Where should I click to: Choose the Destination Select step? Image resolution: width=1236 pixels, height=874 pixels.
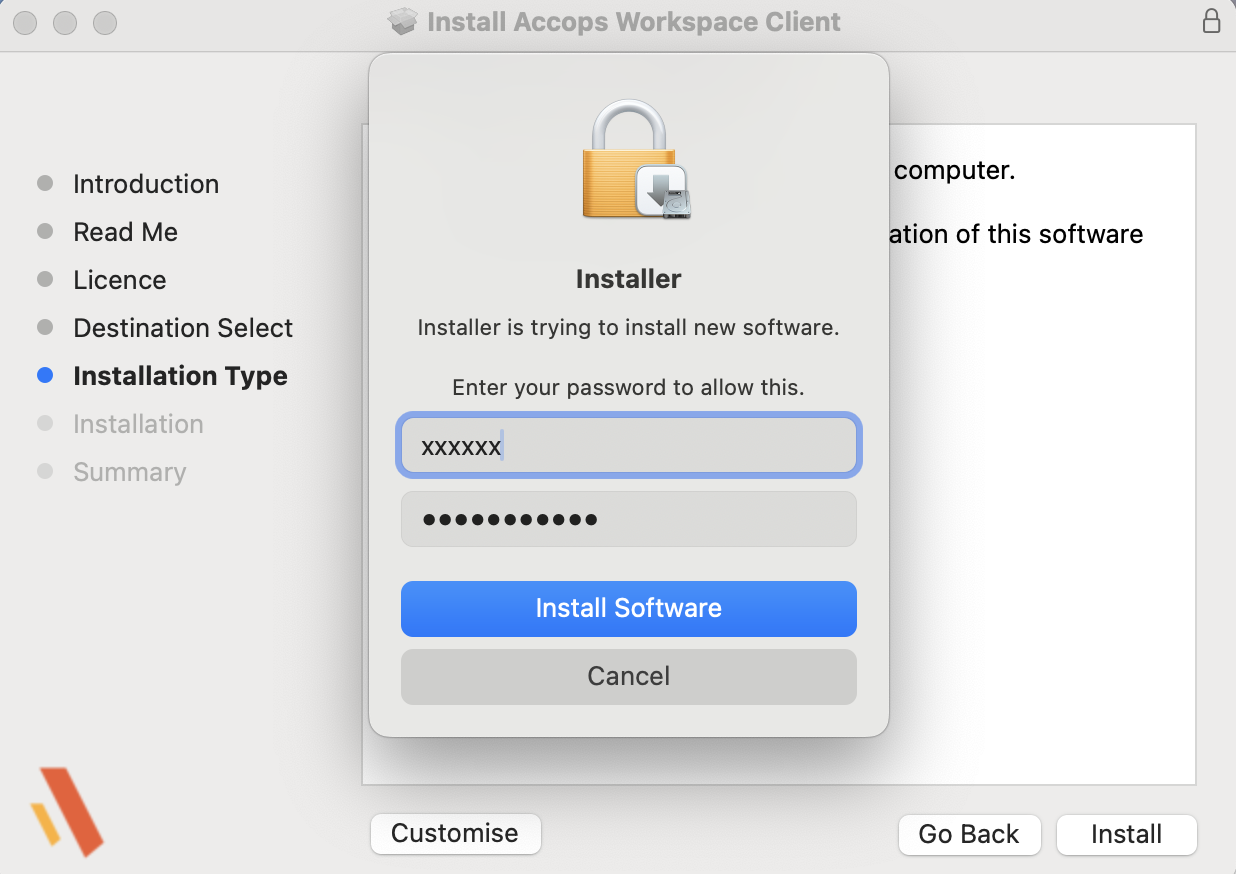(x=183, y=328)
